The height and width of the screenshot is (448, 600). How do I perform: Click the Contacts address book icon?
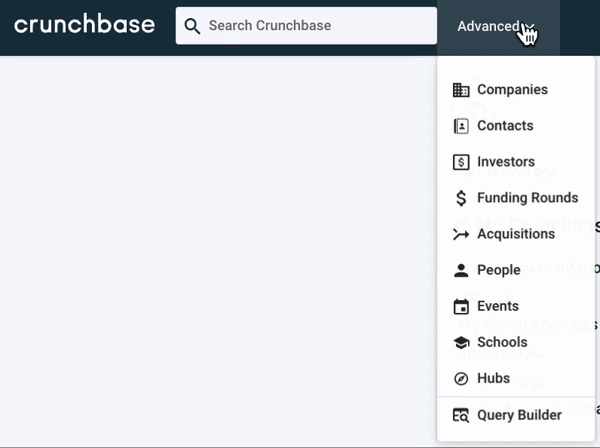pos(461,126)
